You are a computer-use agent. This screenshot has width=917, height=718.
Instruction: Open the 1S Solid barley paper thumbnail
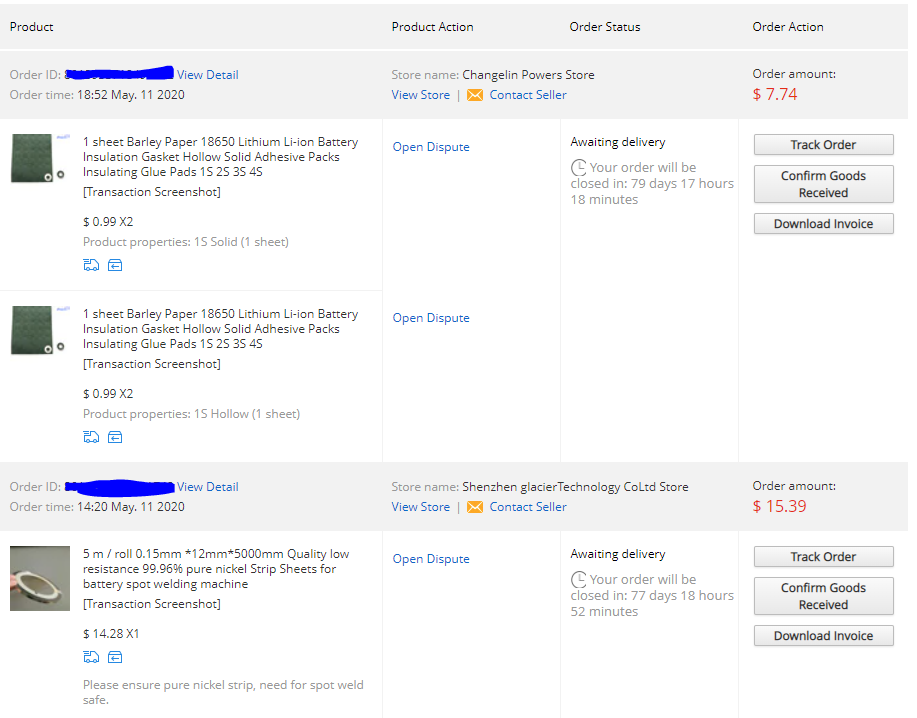[40, 158]
